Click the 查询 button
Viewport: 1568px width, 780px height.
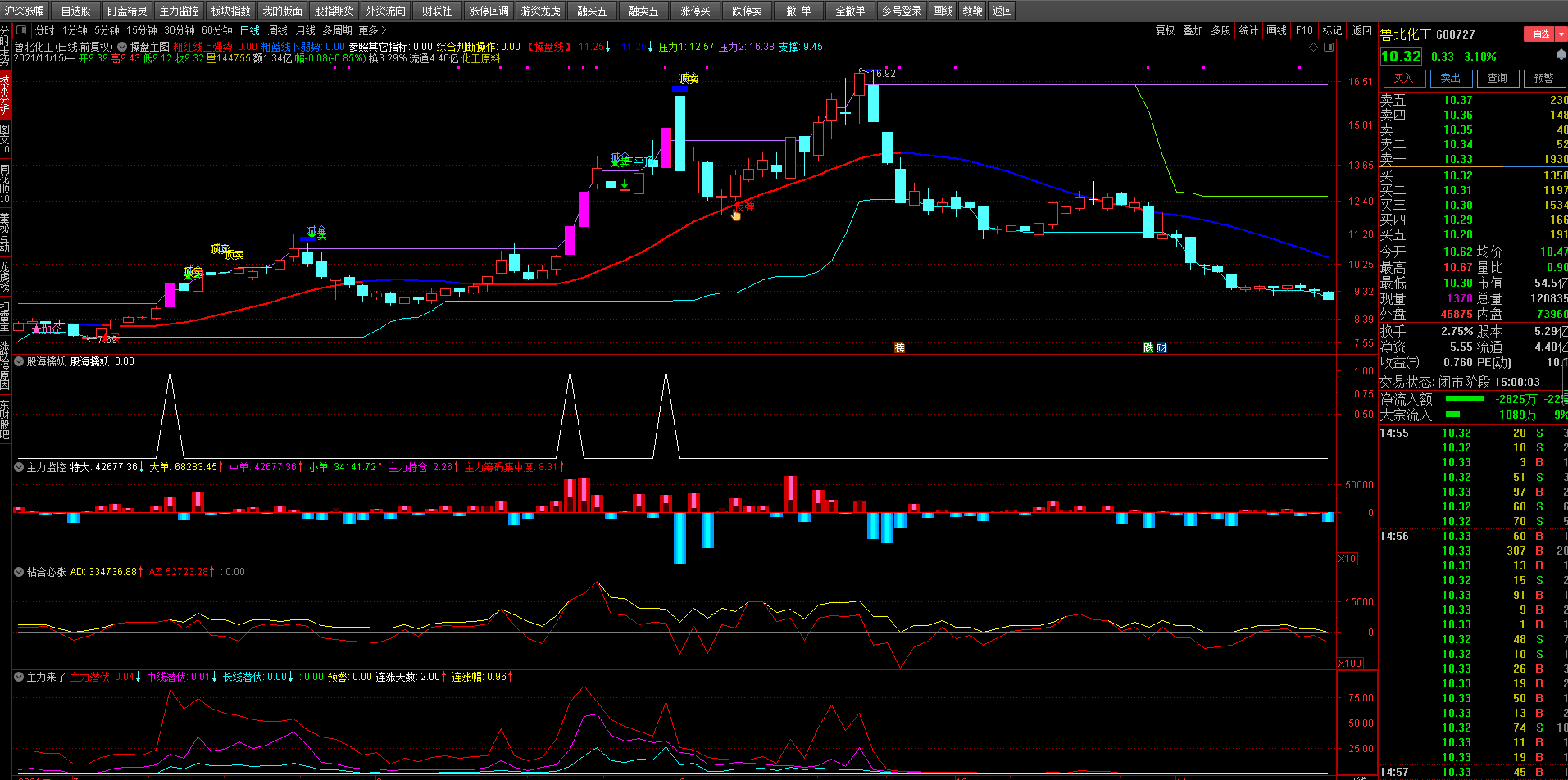(x=1497, y=78)
